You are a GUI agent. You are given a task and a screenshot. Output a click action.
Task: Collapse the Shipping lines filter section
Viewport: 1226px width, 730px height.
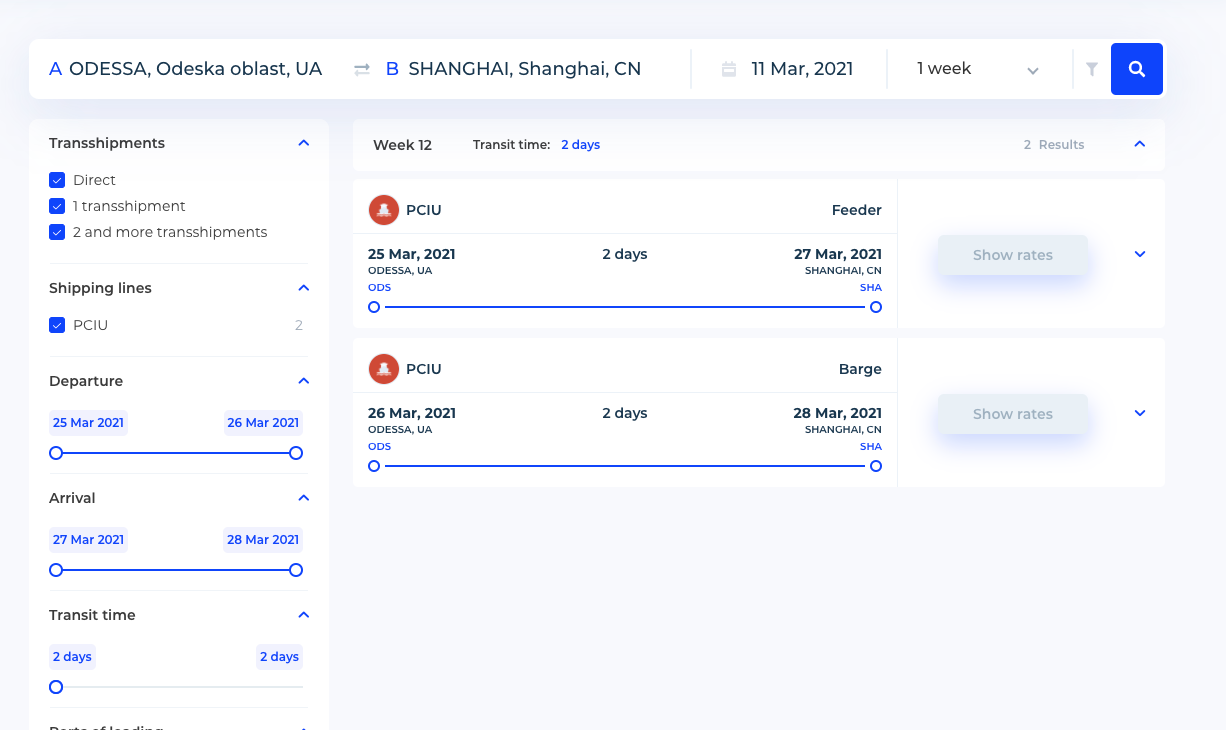[x=304, y=288]
